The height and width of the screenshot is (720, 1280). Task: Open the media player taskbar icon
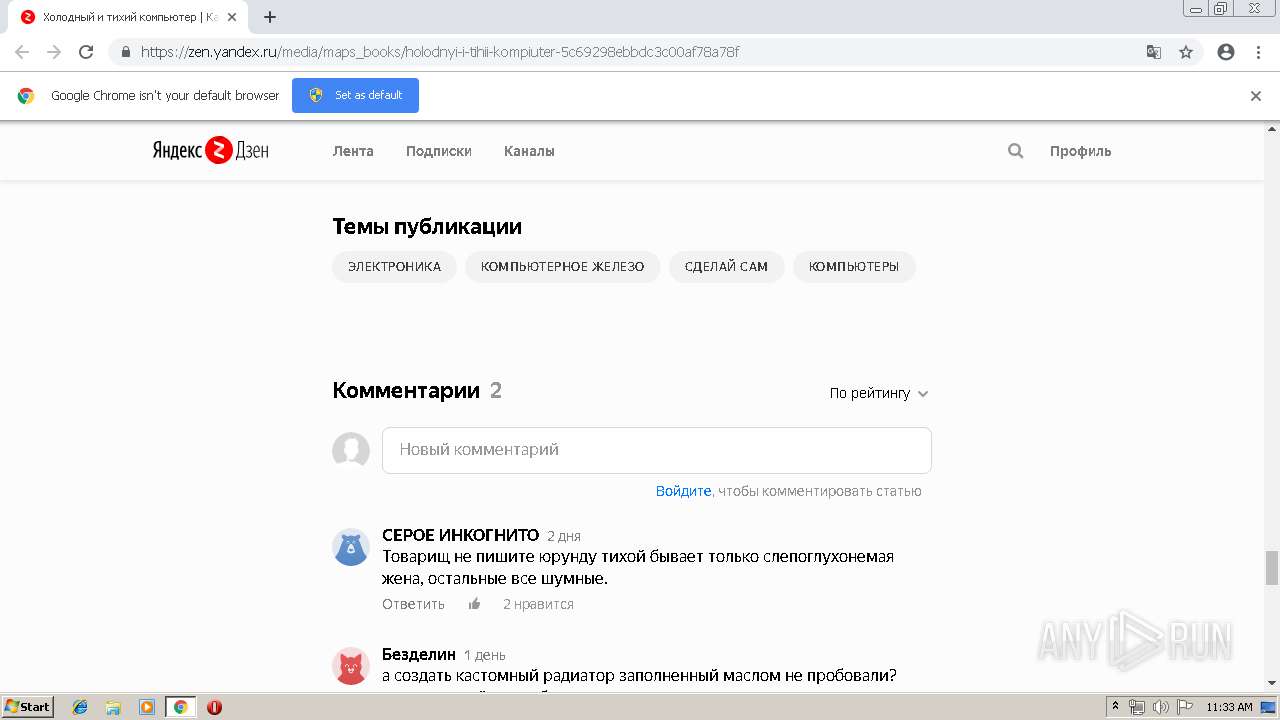click(x=147, y=707)
